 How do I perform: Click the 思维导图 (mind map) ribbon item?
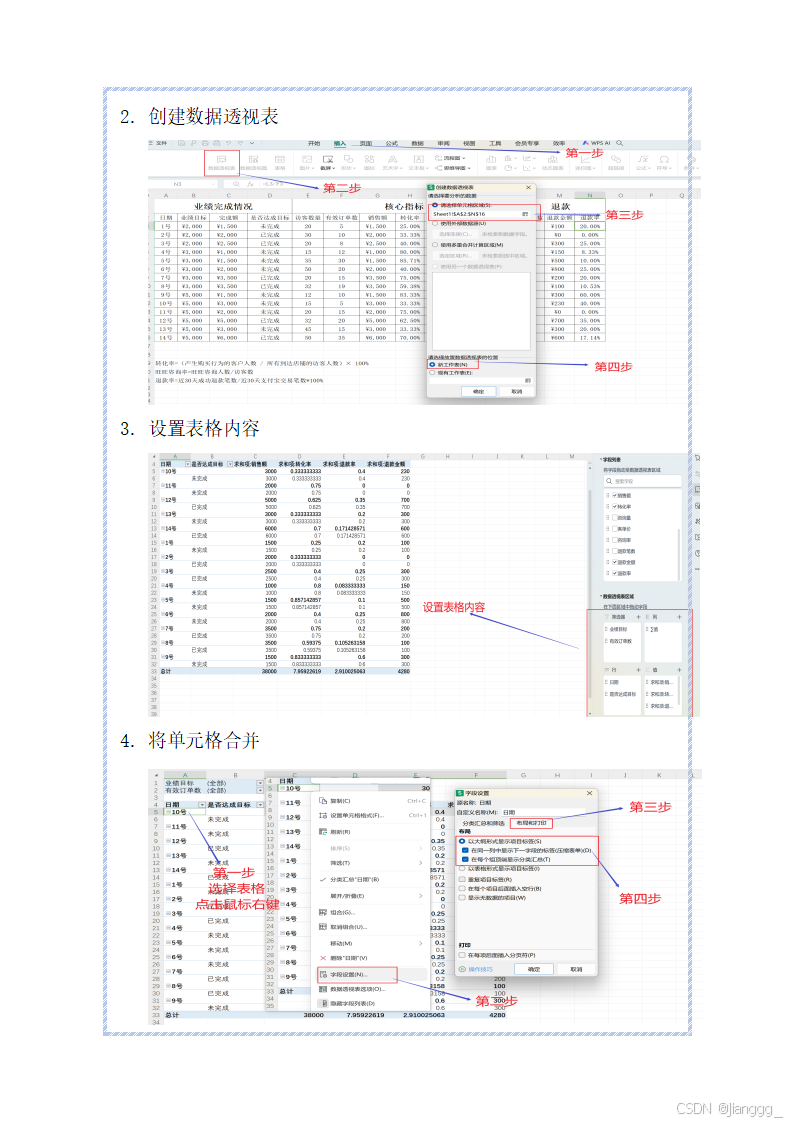click(452, 168)
